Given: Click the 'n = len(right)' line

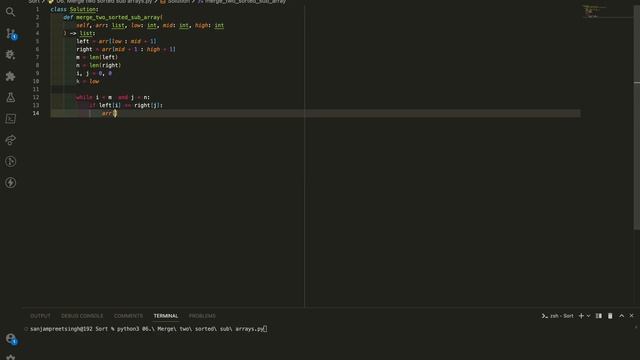Looking at the screenshot, I should pos(98,65).
